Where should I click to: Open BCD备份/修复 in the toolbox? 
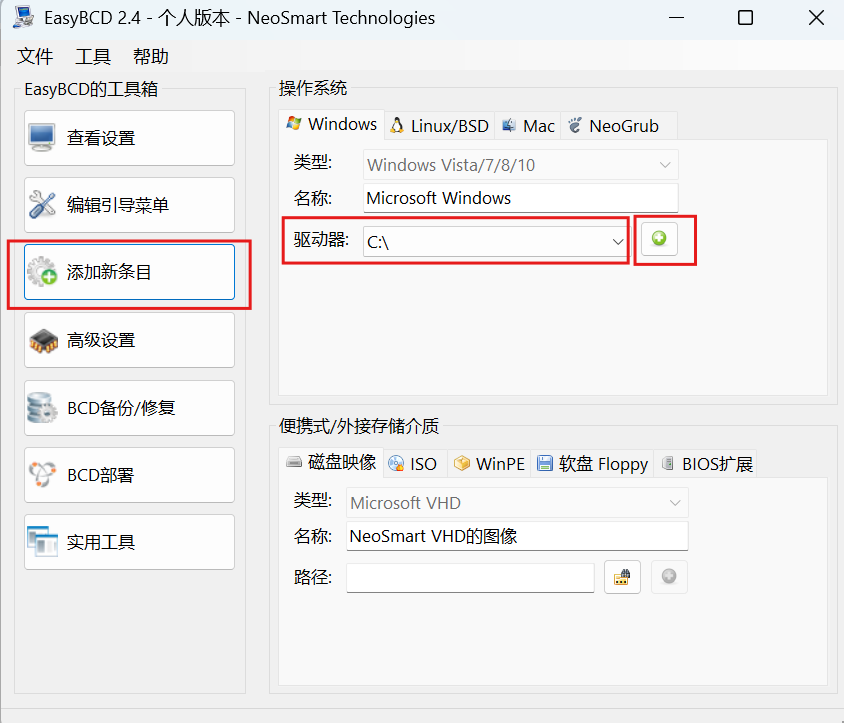129,408
